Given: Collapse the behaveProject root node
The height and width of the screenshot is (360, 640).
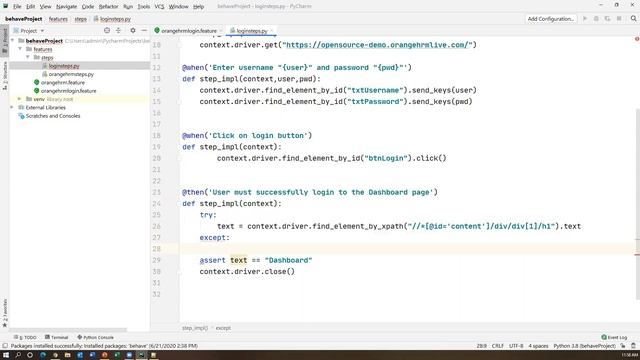Looking at the screenshot, I should 13,41.
